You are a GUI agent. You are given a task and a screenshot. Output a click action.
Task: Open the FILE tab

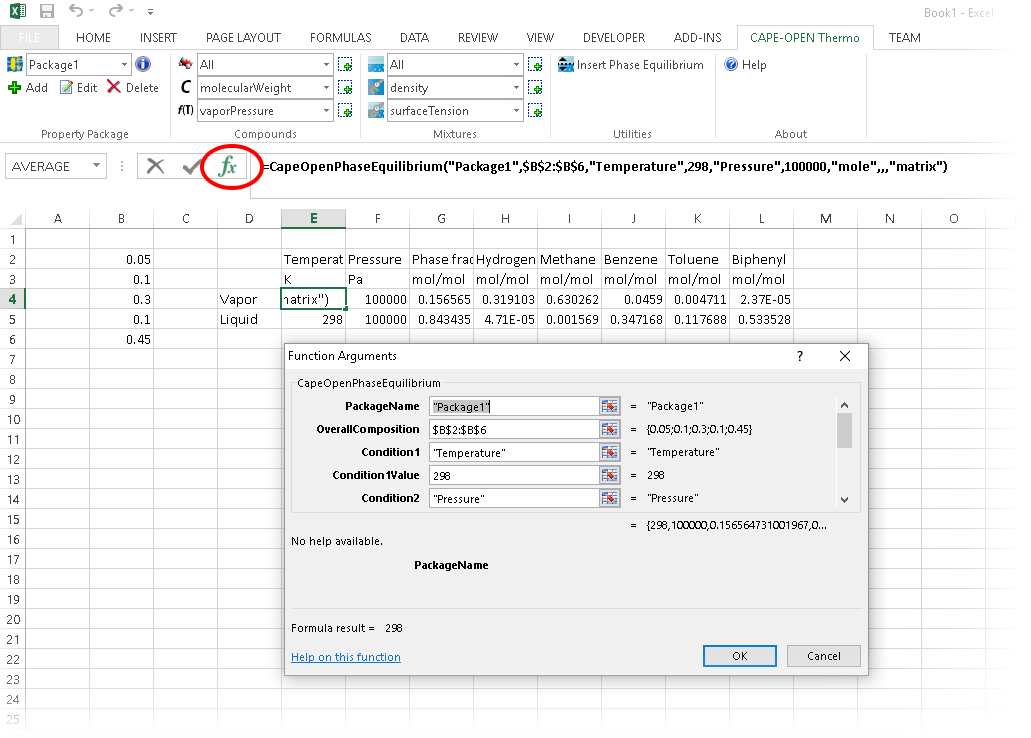point(29,37)
